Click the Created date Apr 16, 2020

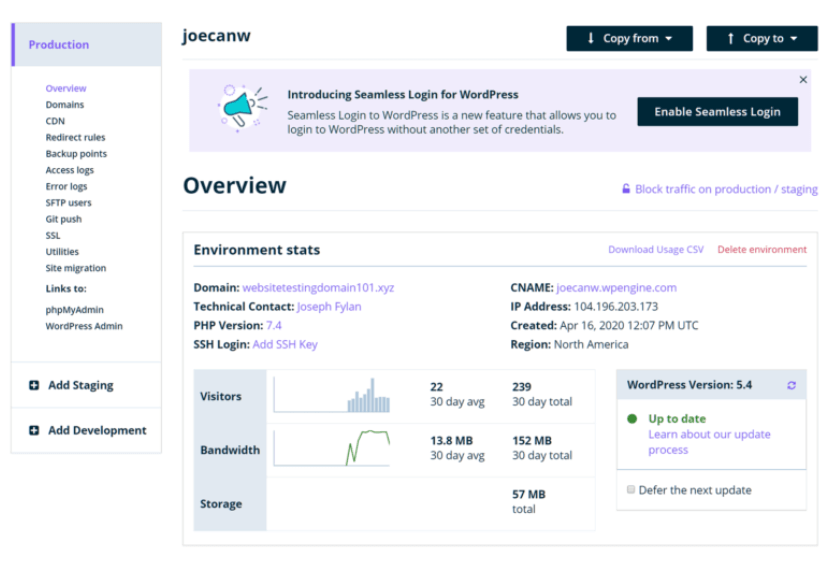point(629,325)
